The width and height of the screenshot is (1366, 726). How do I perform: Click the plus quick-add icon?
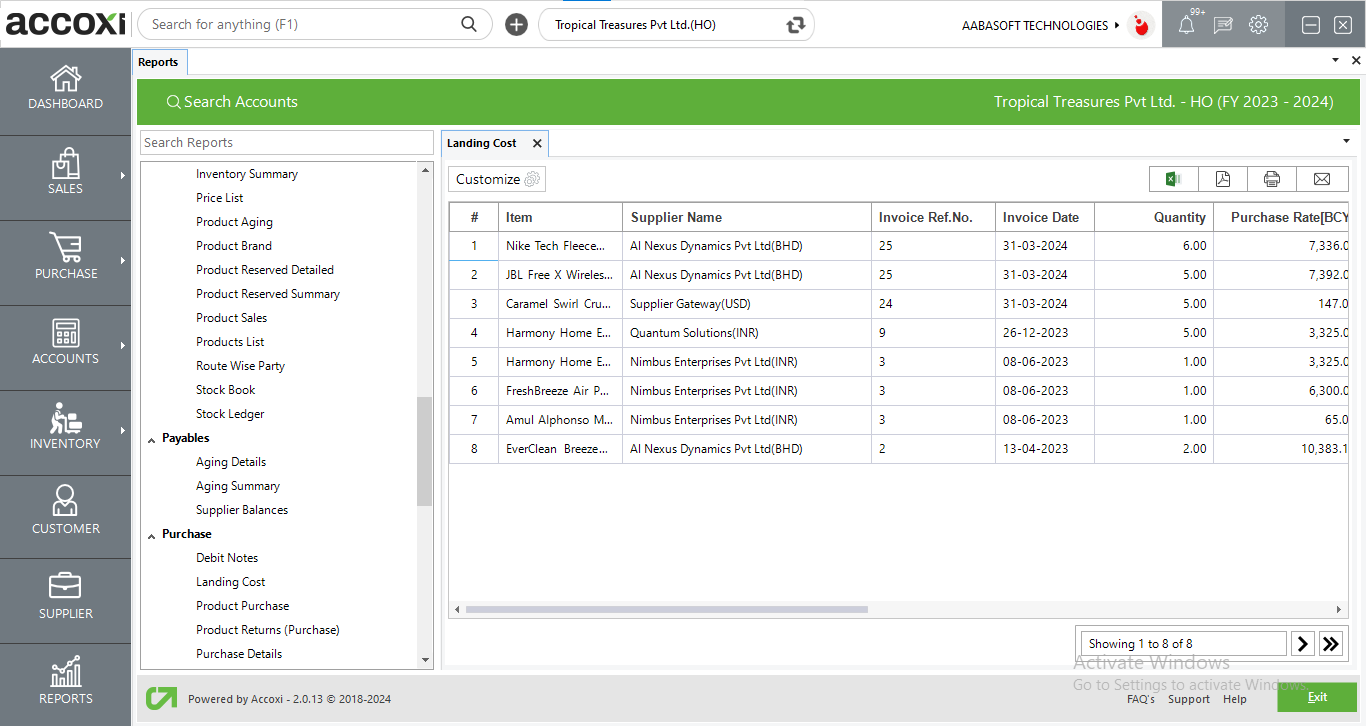[x=516, y=25]
